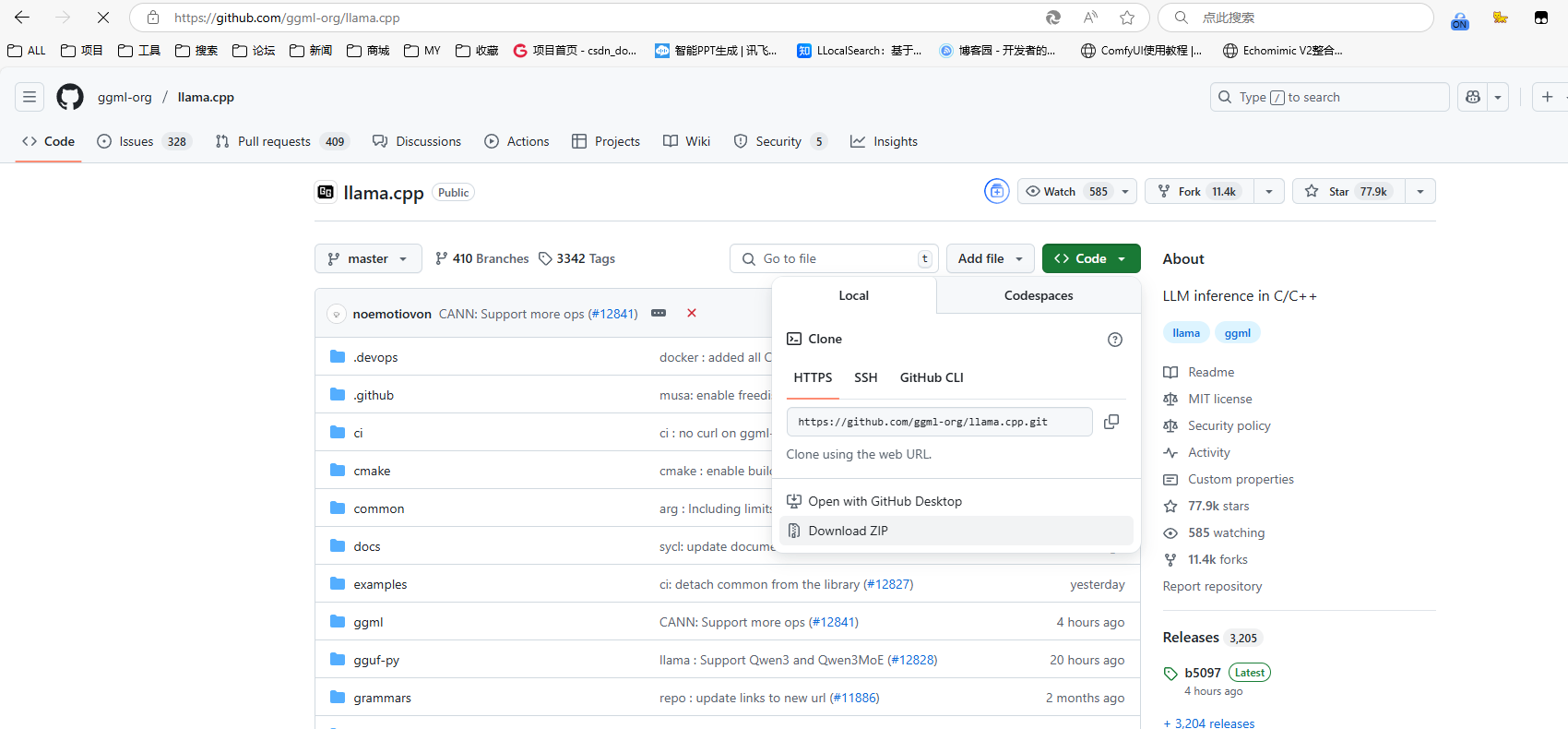The width and height of the screenshot is (1568, 729).
Task: Open the MIT license link
Action: point(1219,399)
